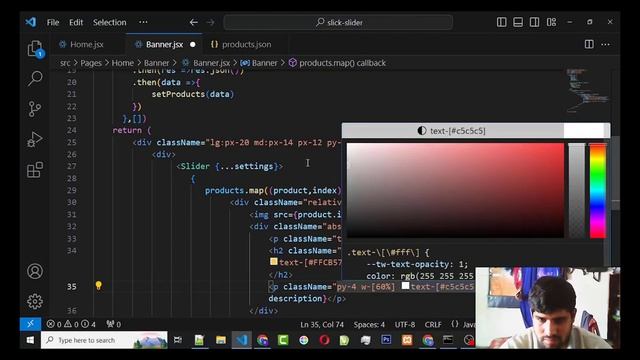Open the XAMPP taskbar icon
Viewport: 640px width, 360px height.
[x=407, y=340]
